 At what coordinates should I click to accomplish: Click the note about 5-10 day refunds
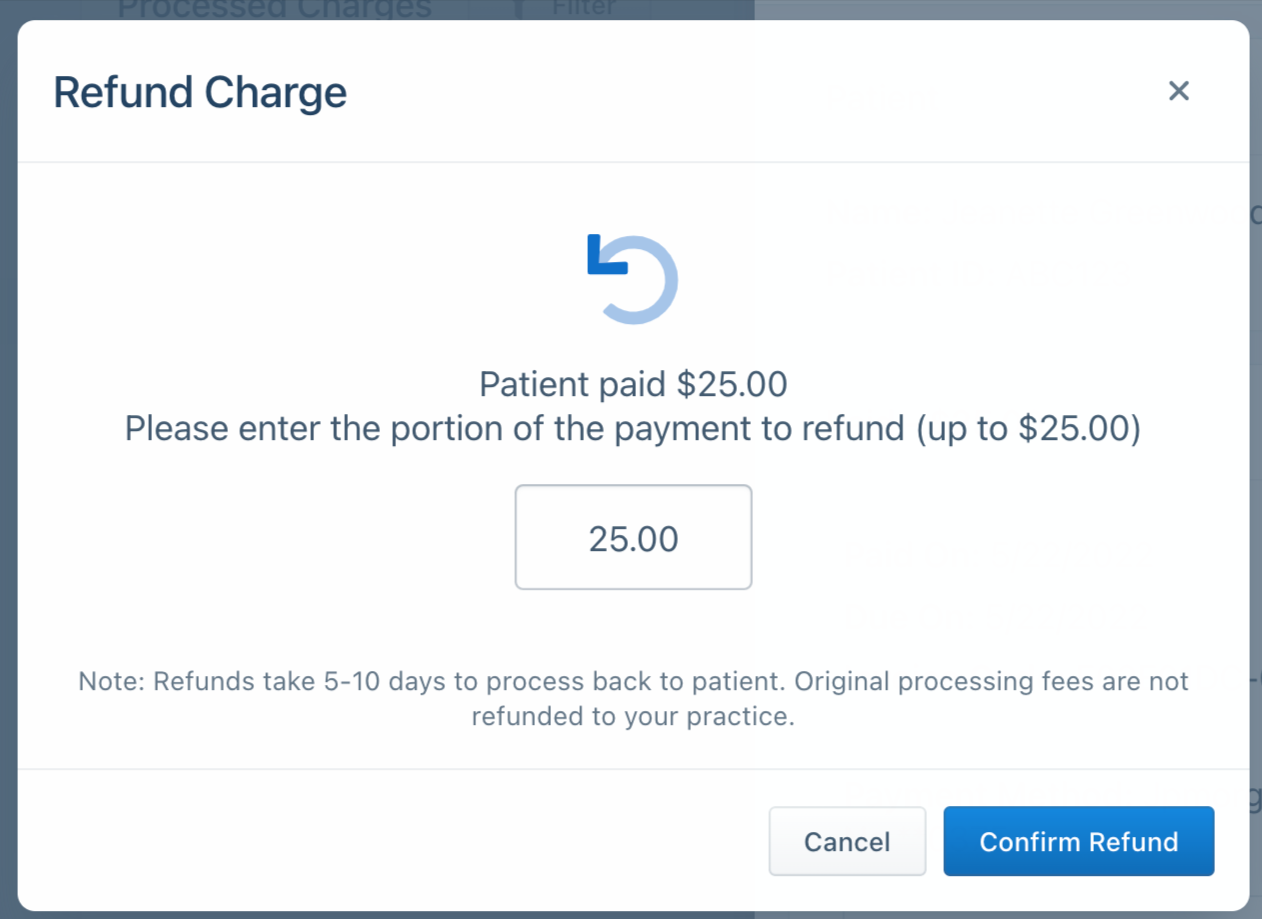400,682
